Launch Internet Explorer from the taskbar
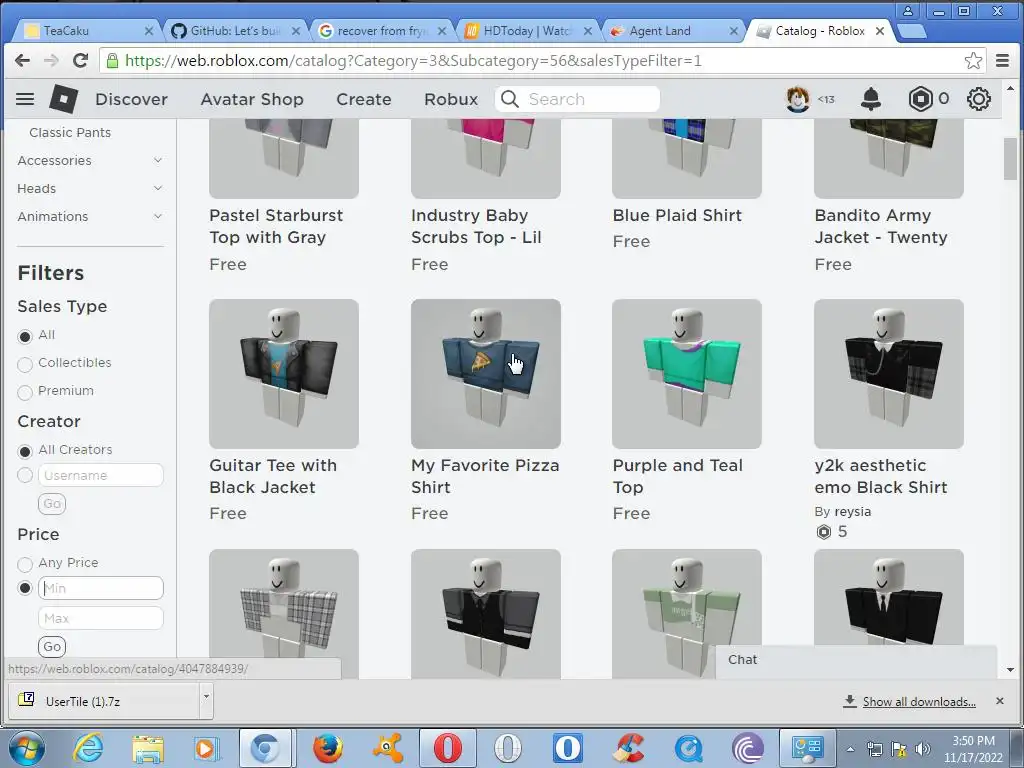The width and height of the screenshot is (1024, 768). click(x=87, y=748)
